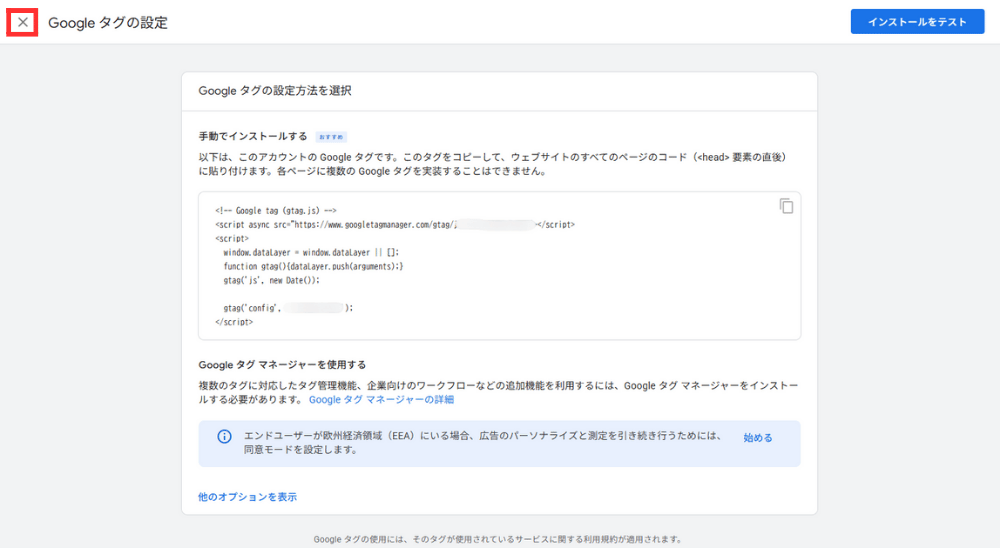Click 始める for consent mode setup
The image size is (1000, 551).
pos(758,437)
